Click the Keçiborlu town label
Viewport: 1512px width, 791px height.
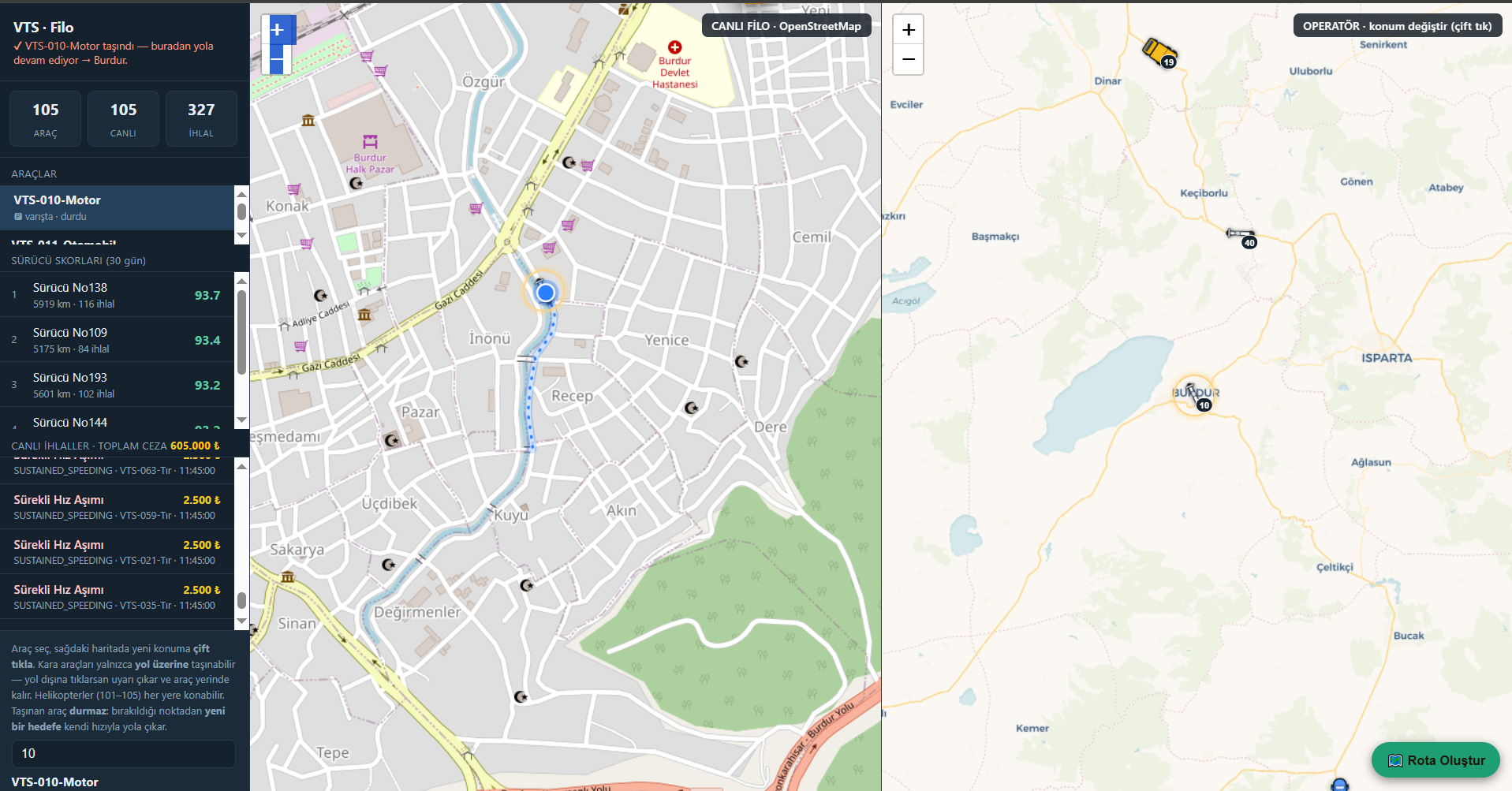[1204, 193]
